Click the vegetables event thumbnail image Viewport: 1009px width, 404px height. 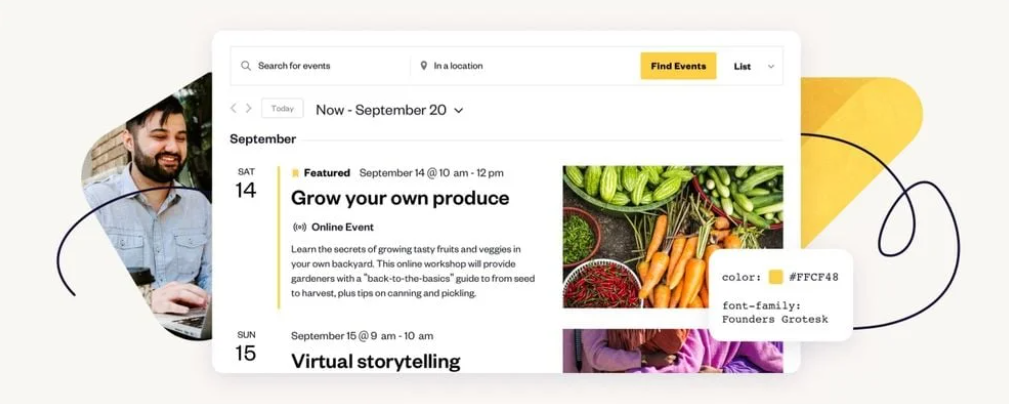[x=672, y=236]
